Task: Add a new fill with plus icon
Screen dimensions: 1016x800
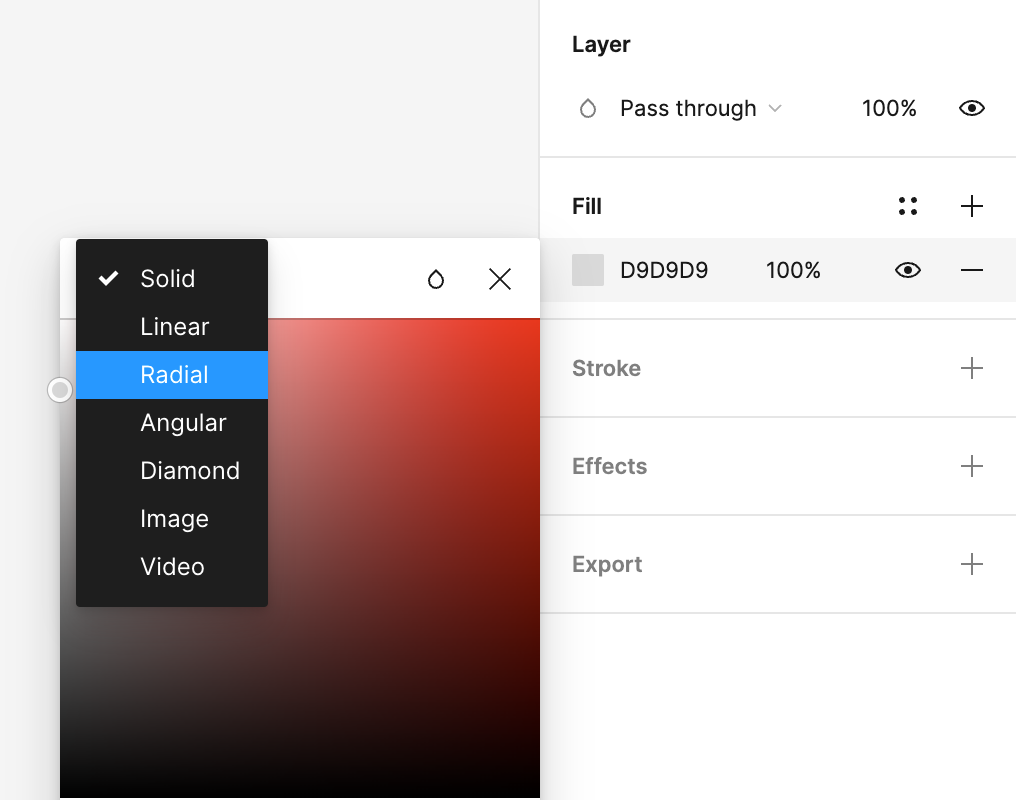Action: click(971, 206)
